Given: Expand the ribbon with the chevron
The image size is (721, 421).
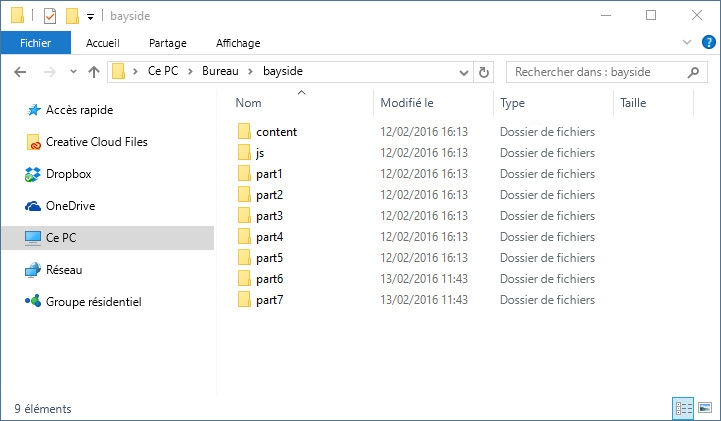Looking at the screenshot, I should (686, 43).
